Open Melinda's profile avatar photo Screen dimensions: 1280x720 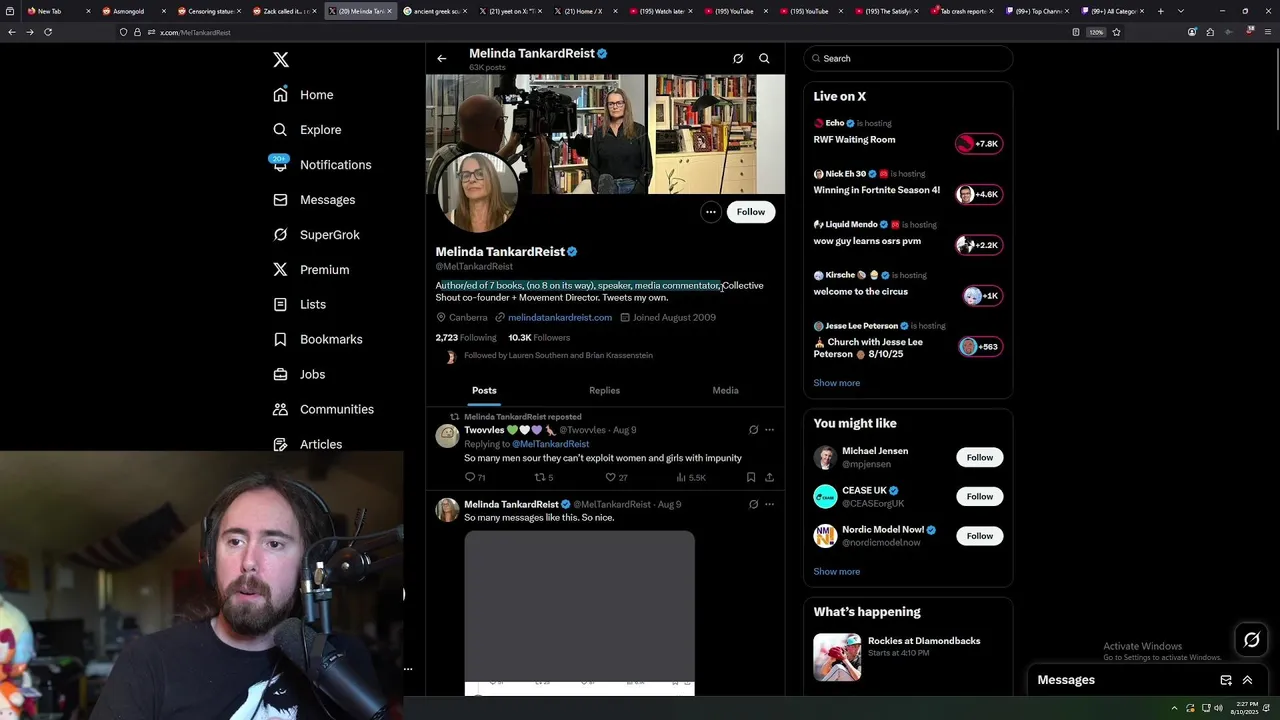477,192
